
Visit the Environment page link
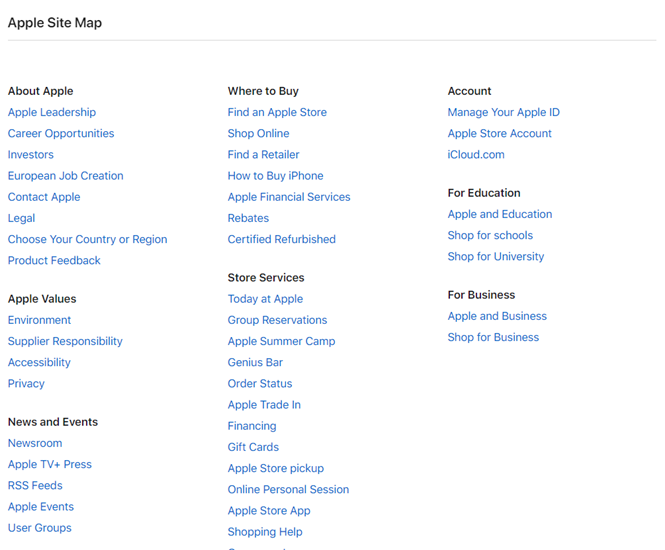point(39,320)
